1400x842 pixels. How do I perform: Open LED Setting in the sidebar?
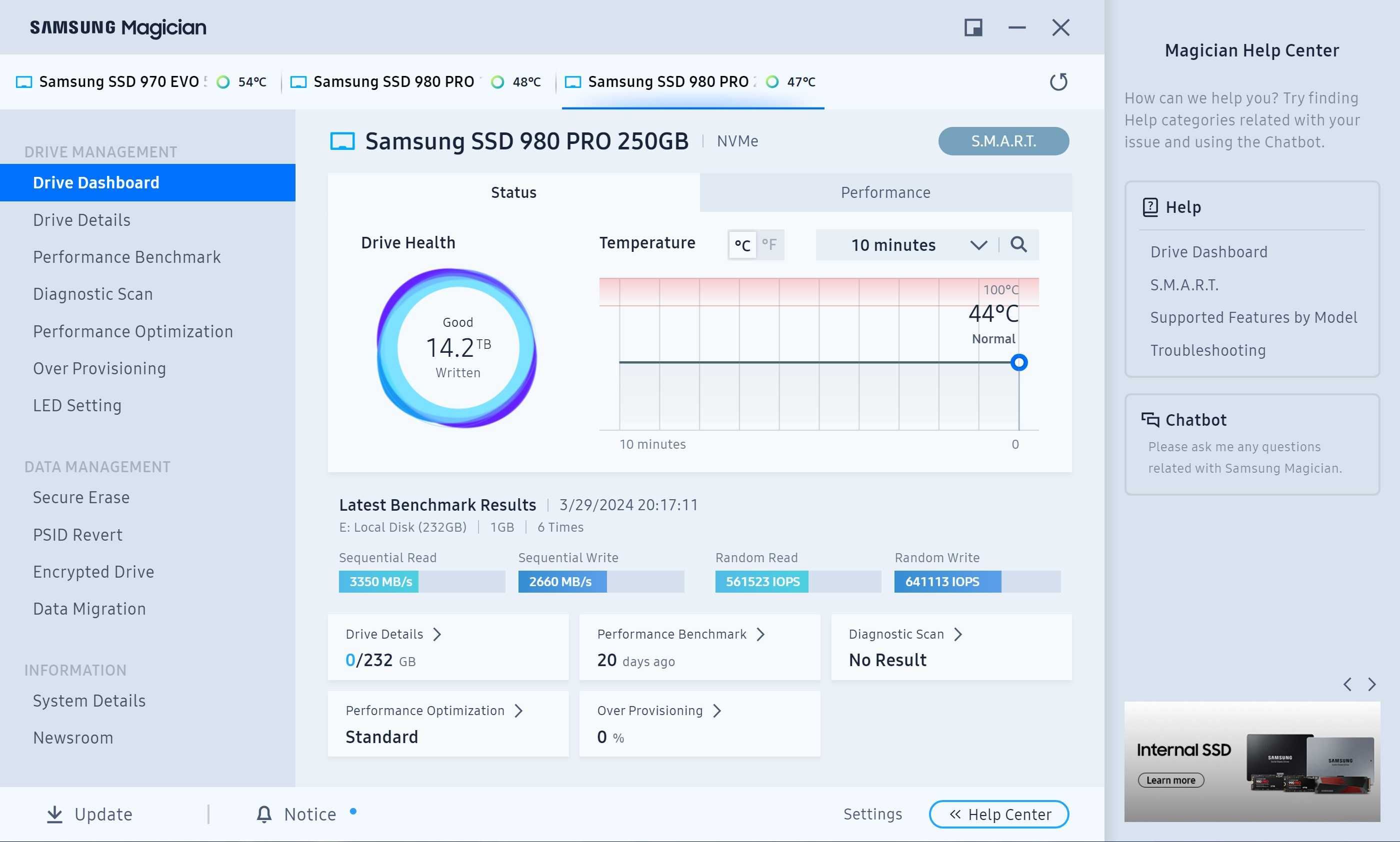147,406
